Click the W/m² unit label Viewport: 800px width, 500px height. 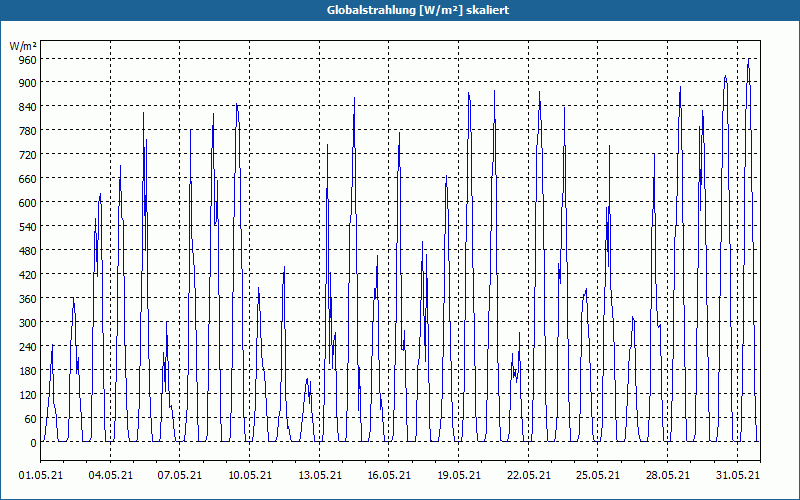coord(23,46)
